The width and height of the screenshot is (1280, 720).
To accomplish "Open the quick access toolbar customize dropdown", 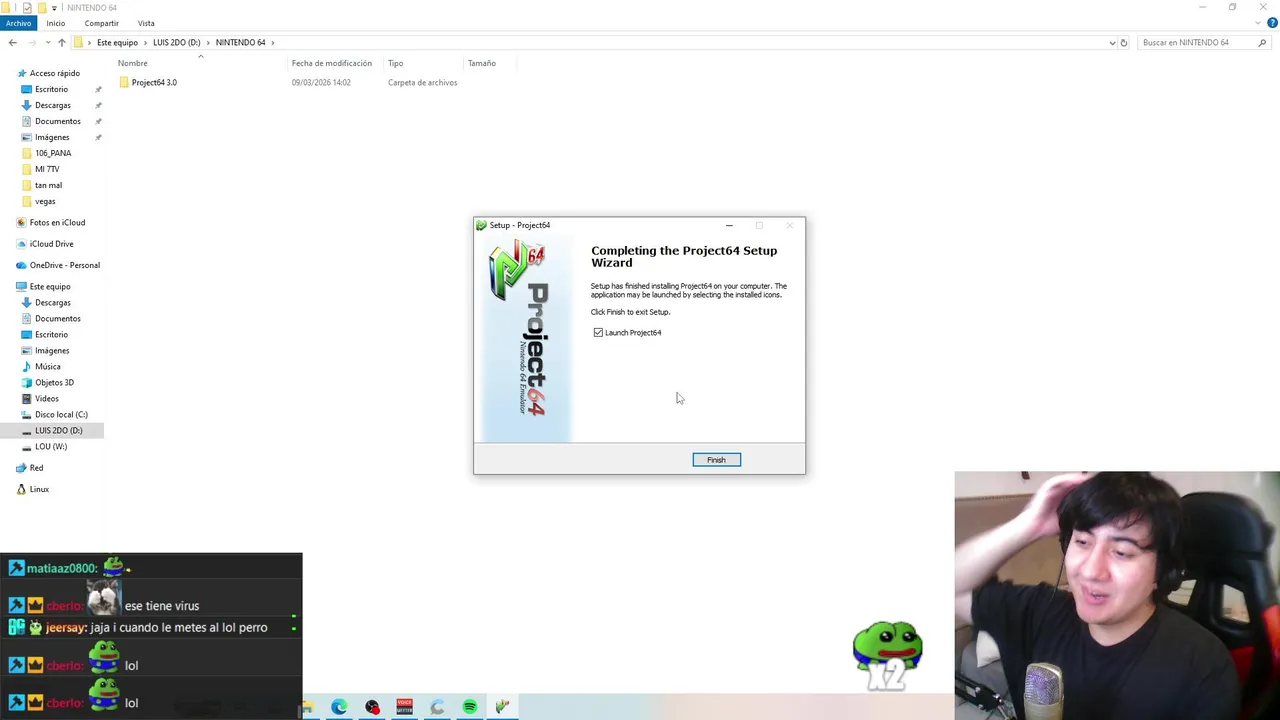I will point(54,8).
